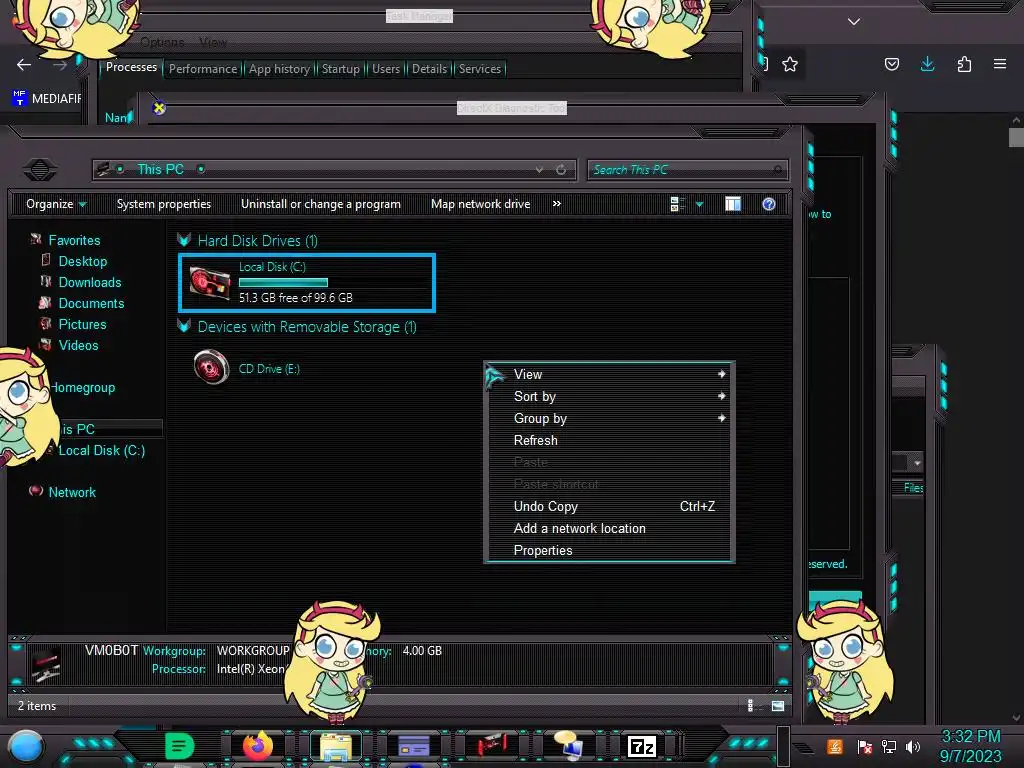1024x768 pixels.
Task: Open the purple window taskbar icon
Action: (x=414, y=746)
